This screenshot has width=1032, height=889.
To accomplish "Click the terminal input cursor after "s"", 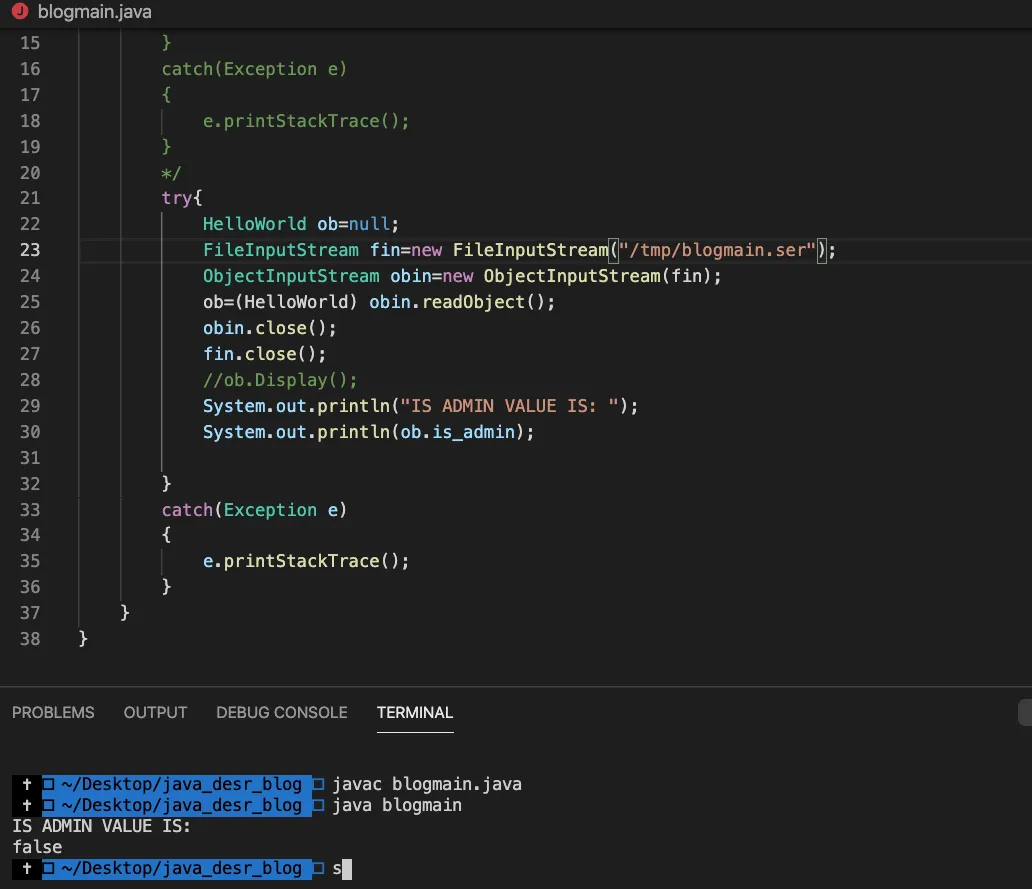I will point(348,869).
